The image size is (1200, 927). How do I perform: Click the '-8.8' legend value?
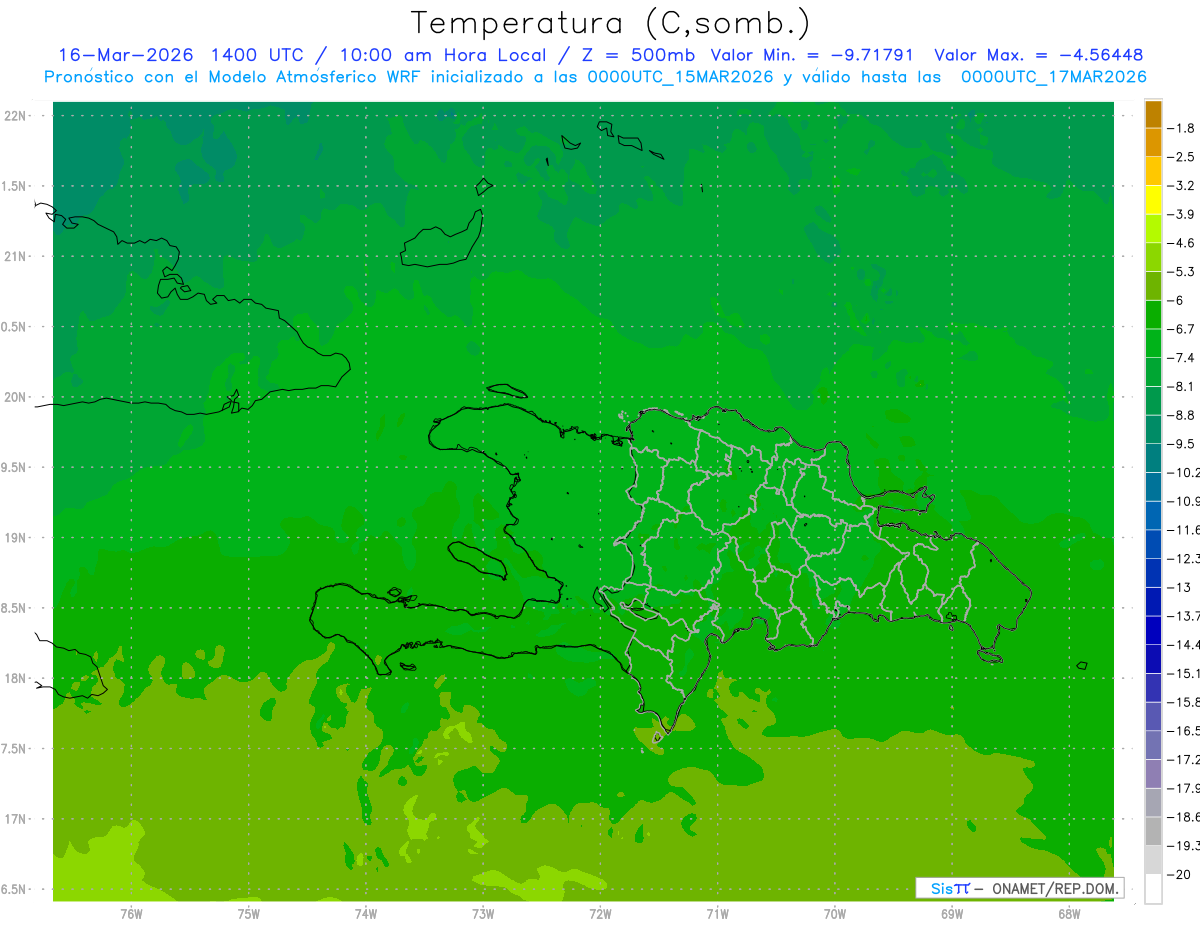(x=1182, y=415)
